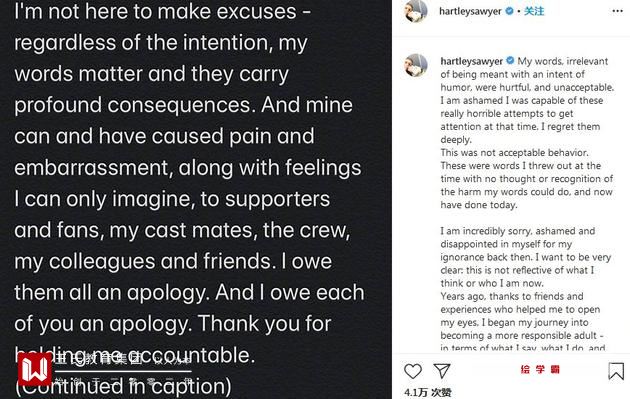This screenshot has height=399, width=630.
Task: Click the caption paragraph starting 'I am incredibly sorry'
Action: pyautogui.click(x=526, y=257)
